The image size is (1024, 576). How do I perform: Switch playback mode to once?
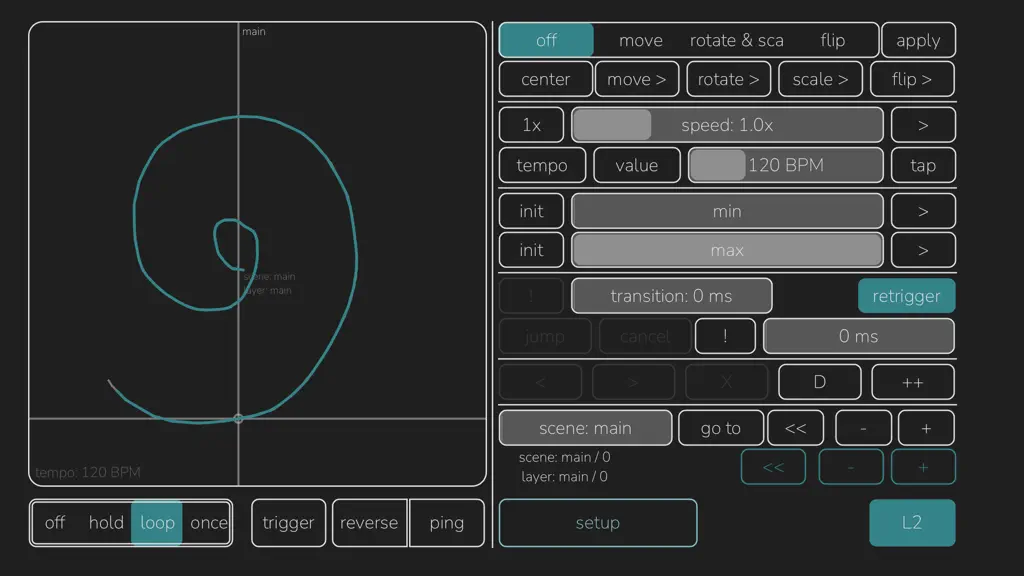click(208, 522)
